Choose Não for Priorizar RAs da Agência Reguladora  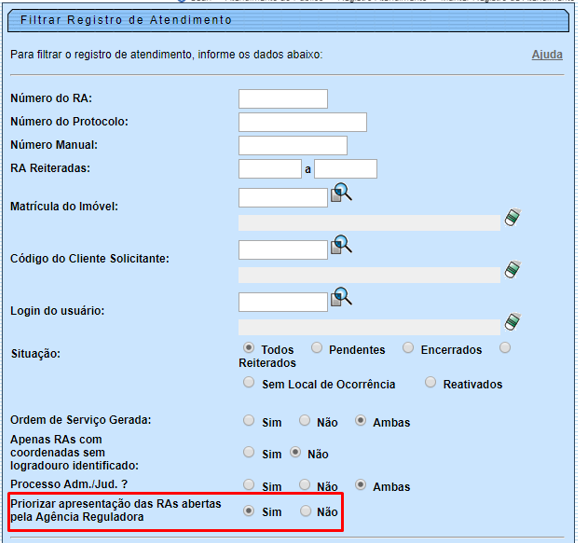point(306,511)
